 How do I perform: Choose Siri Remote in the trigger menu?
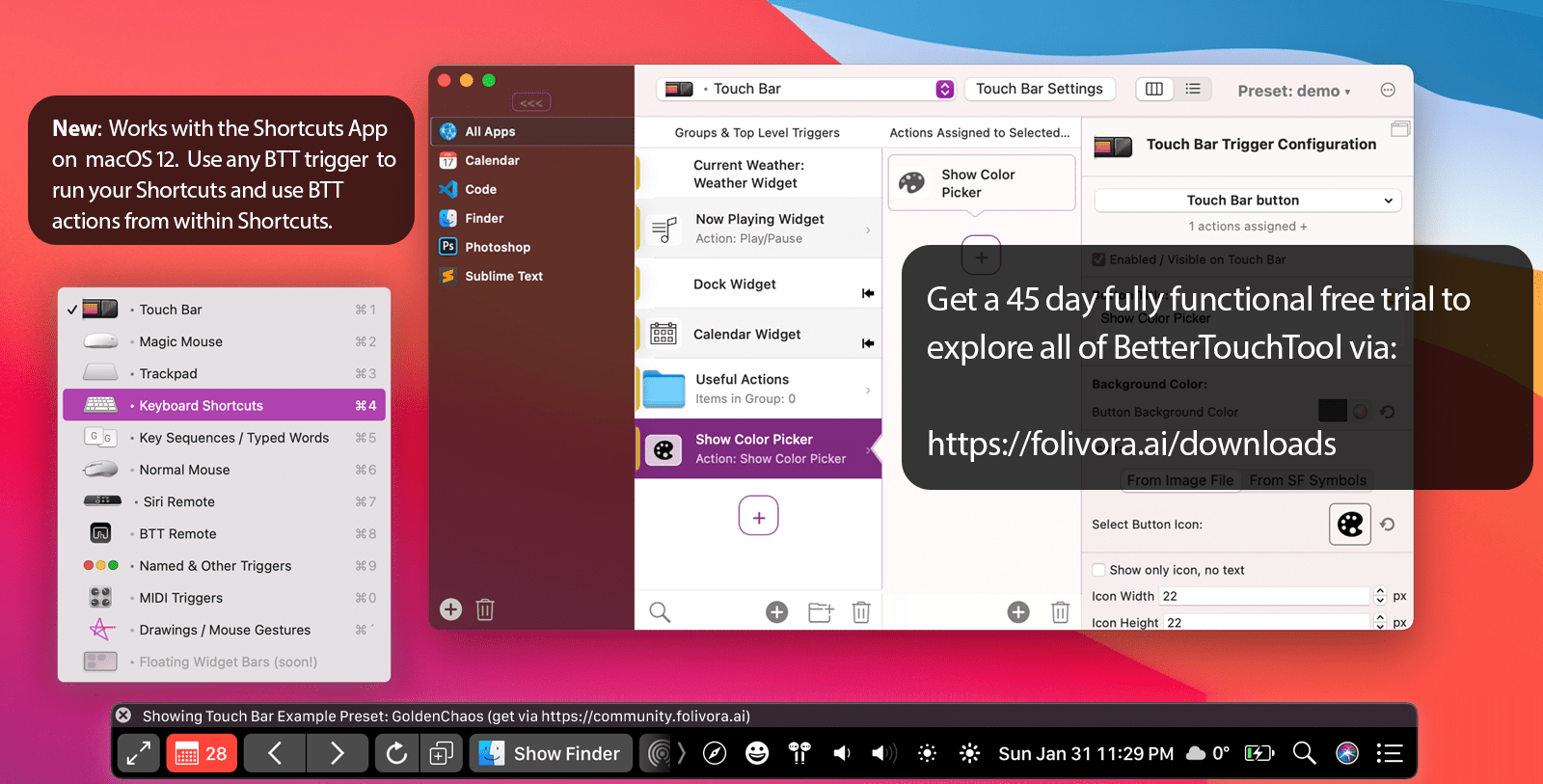(224, 501)
